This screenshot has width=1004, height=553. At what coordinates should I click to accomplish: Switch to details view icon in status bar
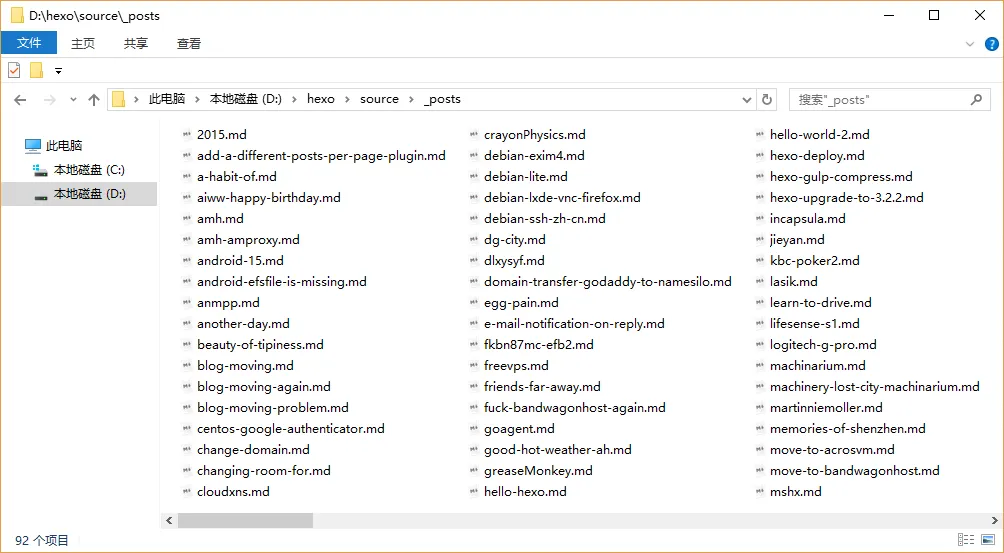click(966, 540)
